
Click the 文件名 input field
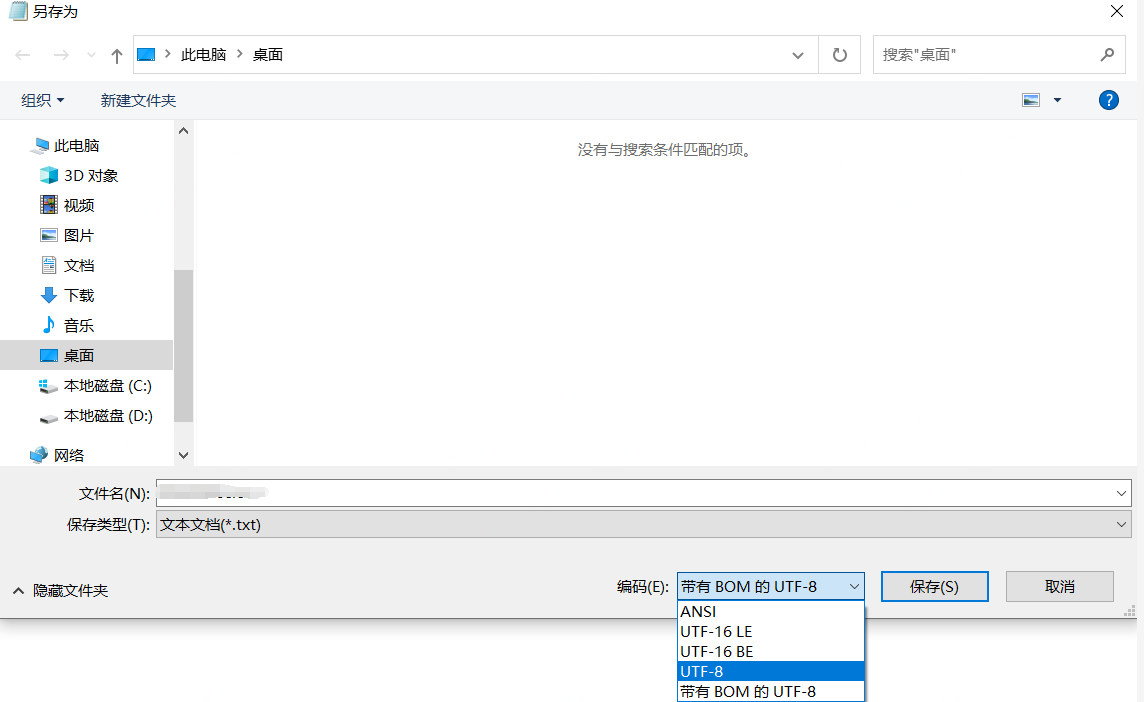click(635, 493)
